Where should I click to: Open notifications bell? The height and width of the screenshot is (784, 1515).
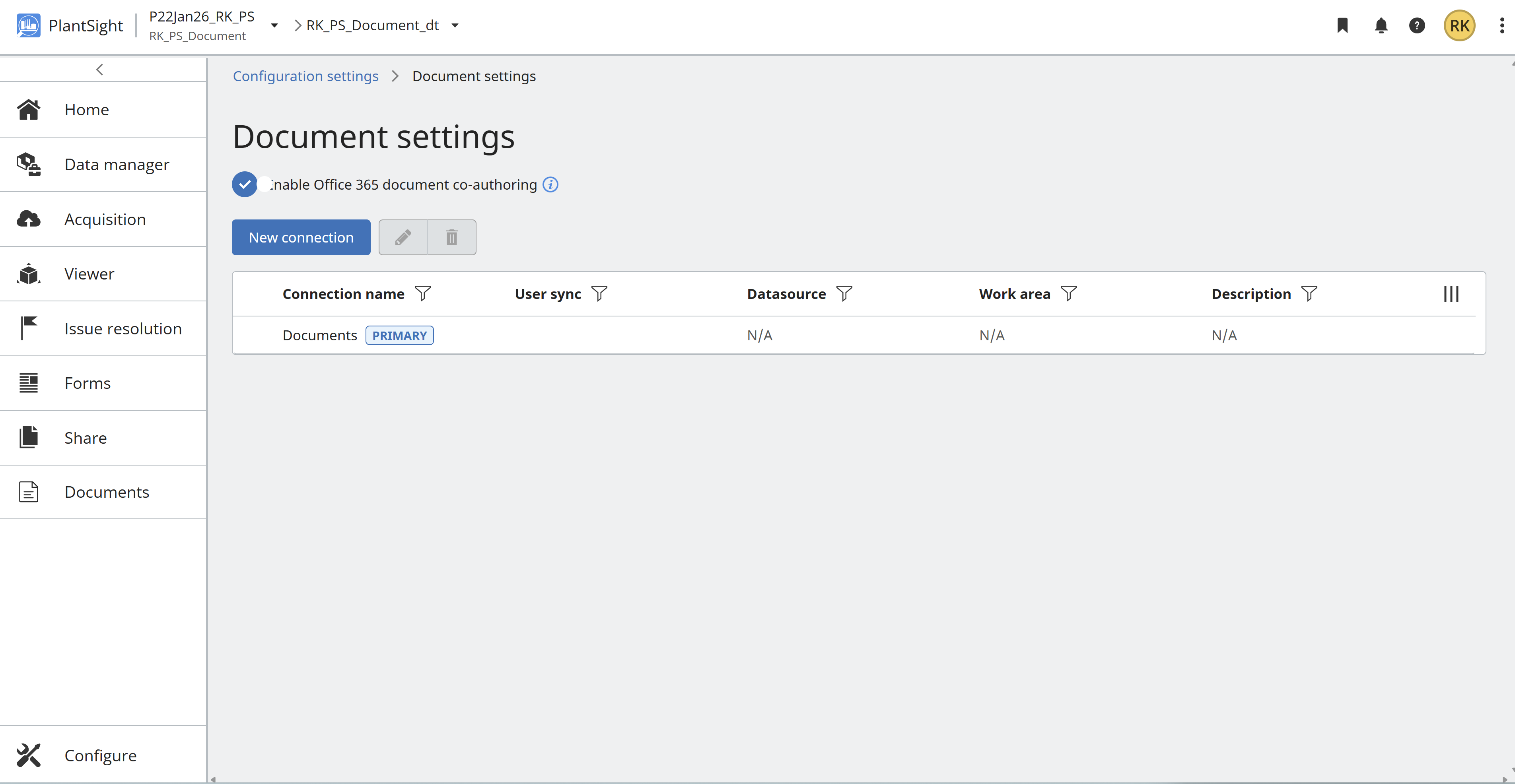pos(1381,26)
